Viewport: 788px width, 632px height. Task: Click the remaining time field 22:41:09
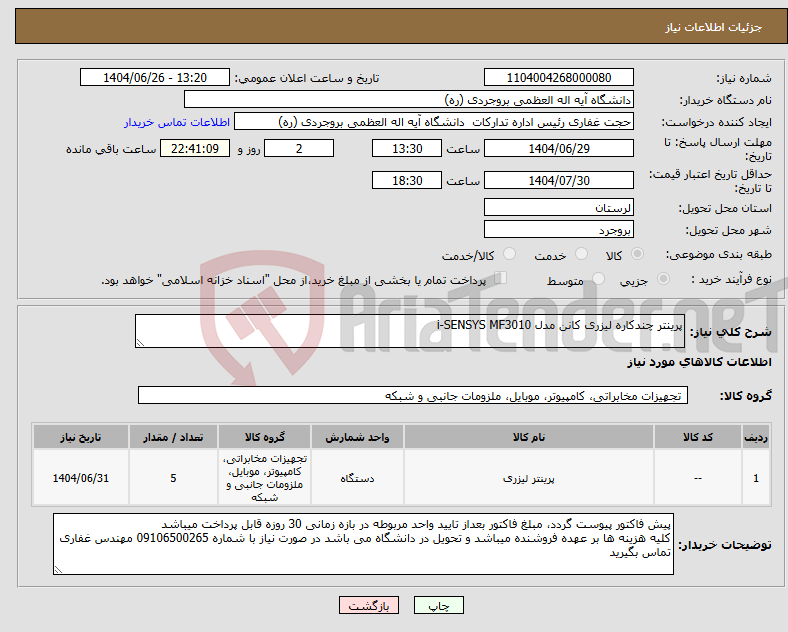point(195,149)
